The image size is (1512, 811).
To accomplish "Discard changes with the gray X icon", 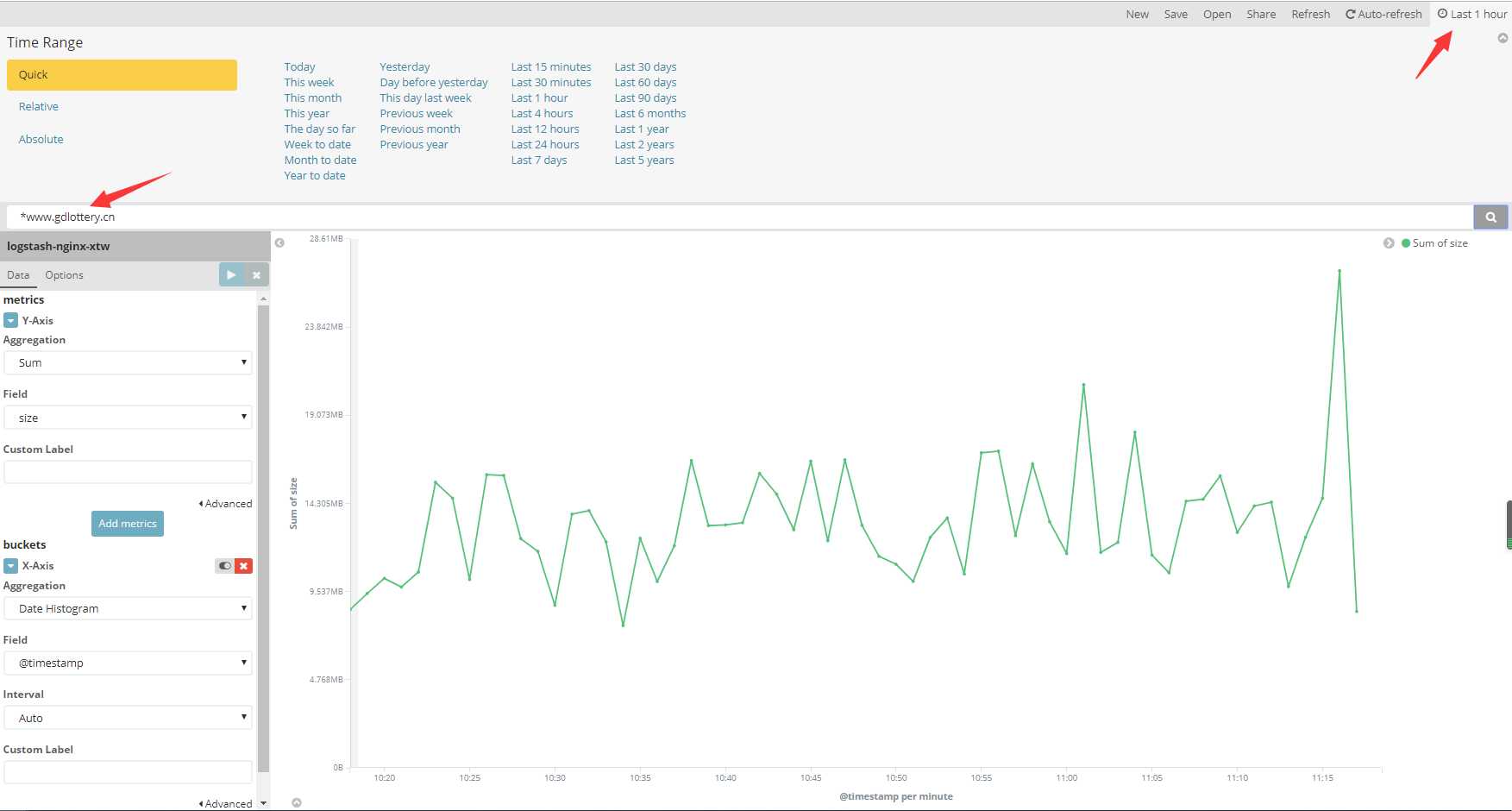I will click(x=256, y=274).
